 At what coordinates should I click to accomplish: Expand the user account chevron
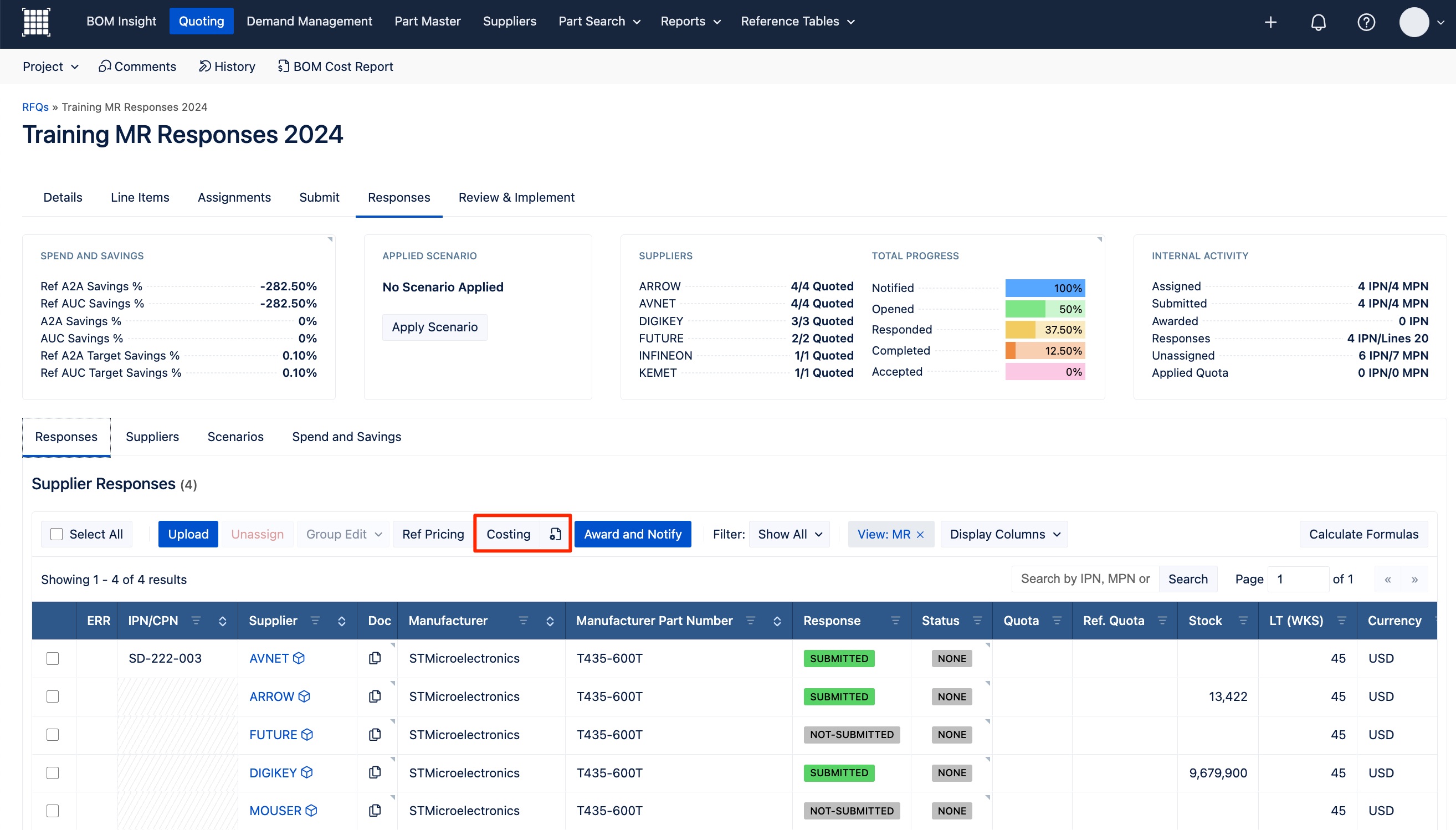[x=1440, y=23]
